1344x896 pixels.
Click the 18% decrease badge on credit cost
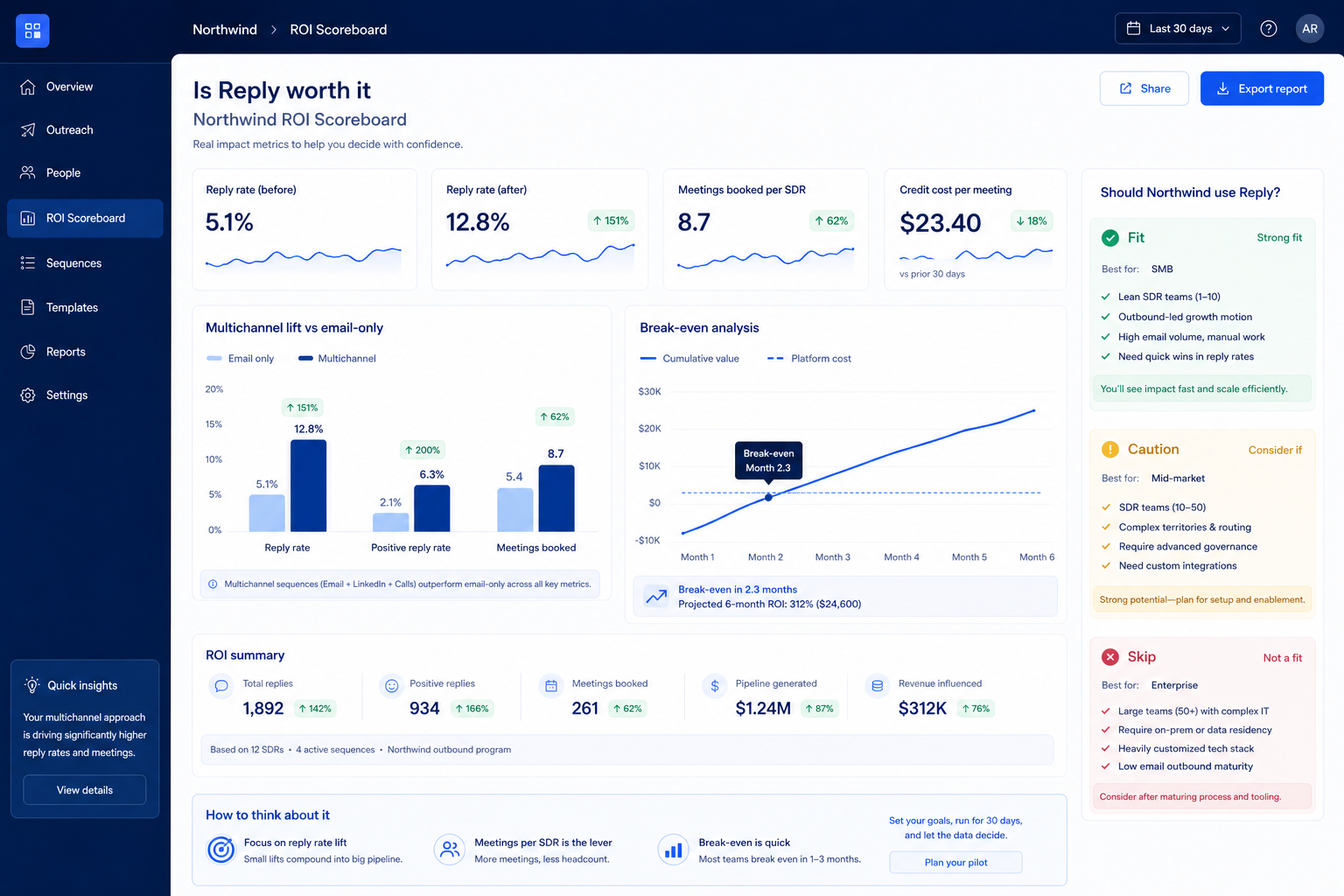pos(1032,220)
